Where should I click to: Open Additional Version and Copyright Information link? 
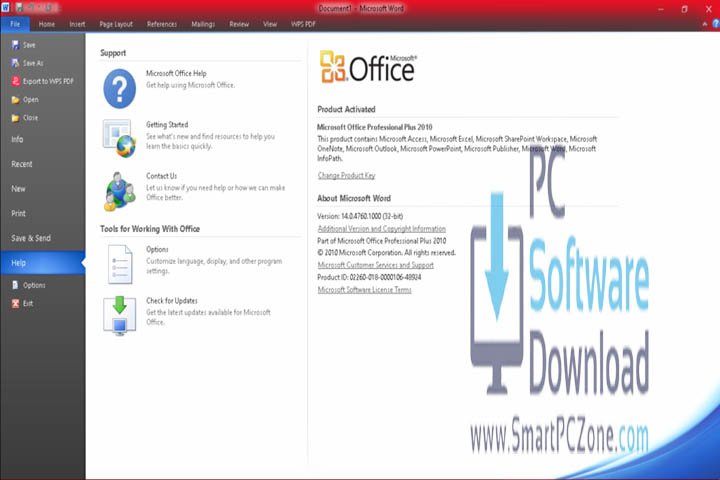382,228
